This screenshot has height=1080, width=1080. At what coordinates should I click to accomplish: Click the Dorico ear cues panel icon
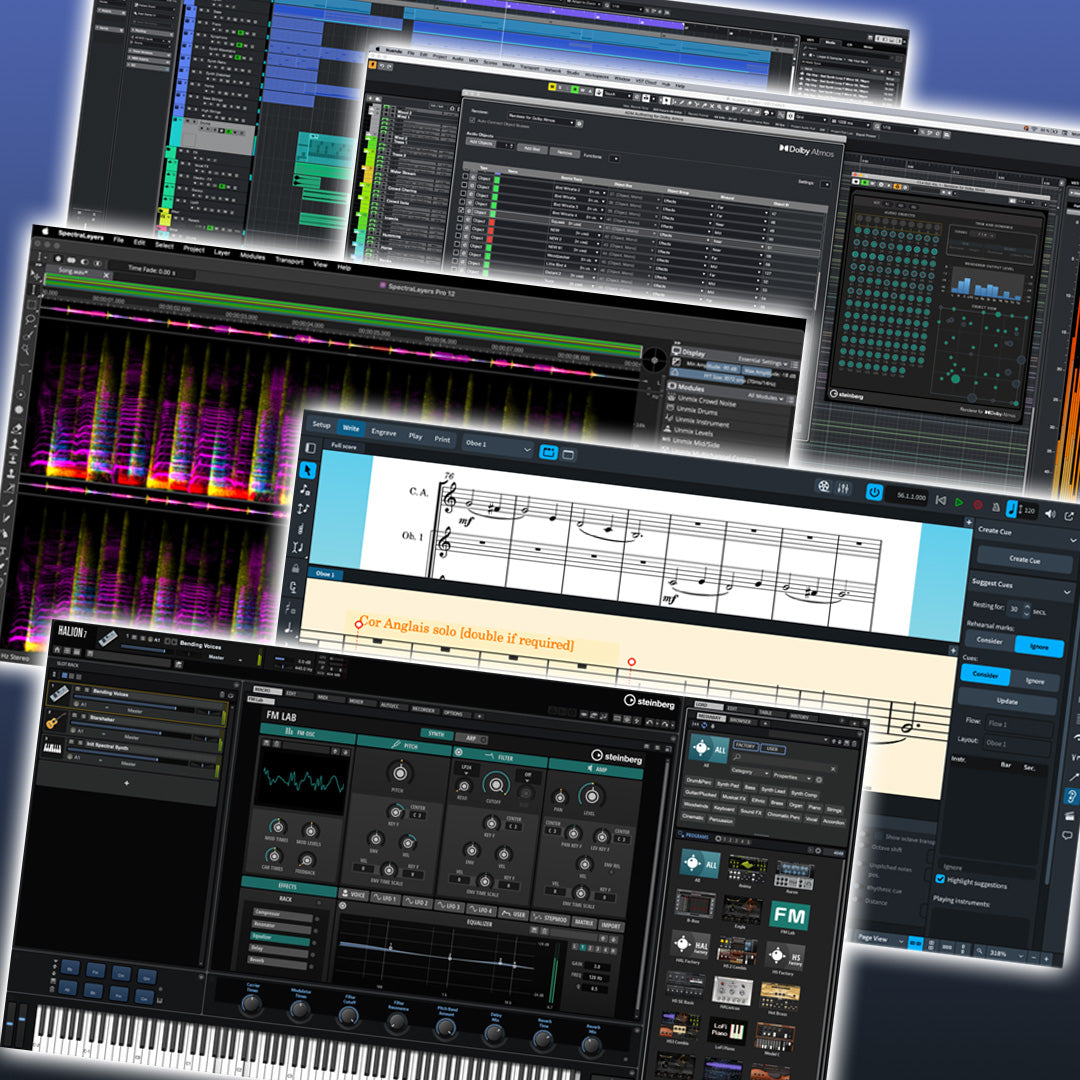pyautogui.click(x=1072, y=796)
